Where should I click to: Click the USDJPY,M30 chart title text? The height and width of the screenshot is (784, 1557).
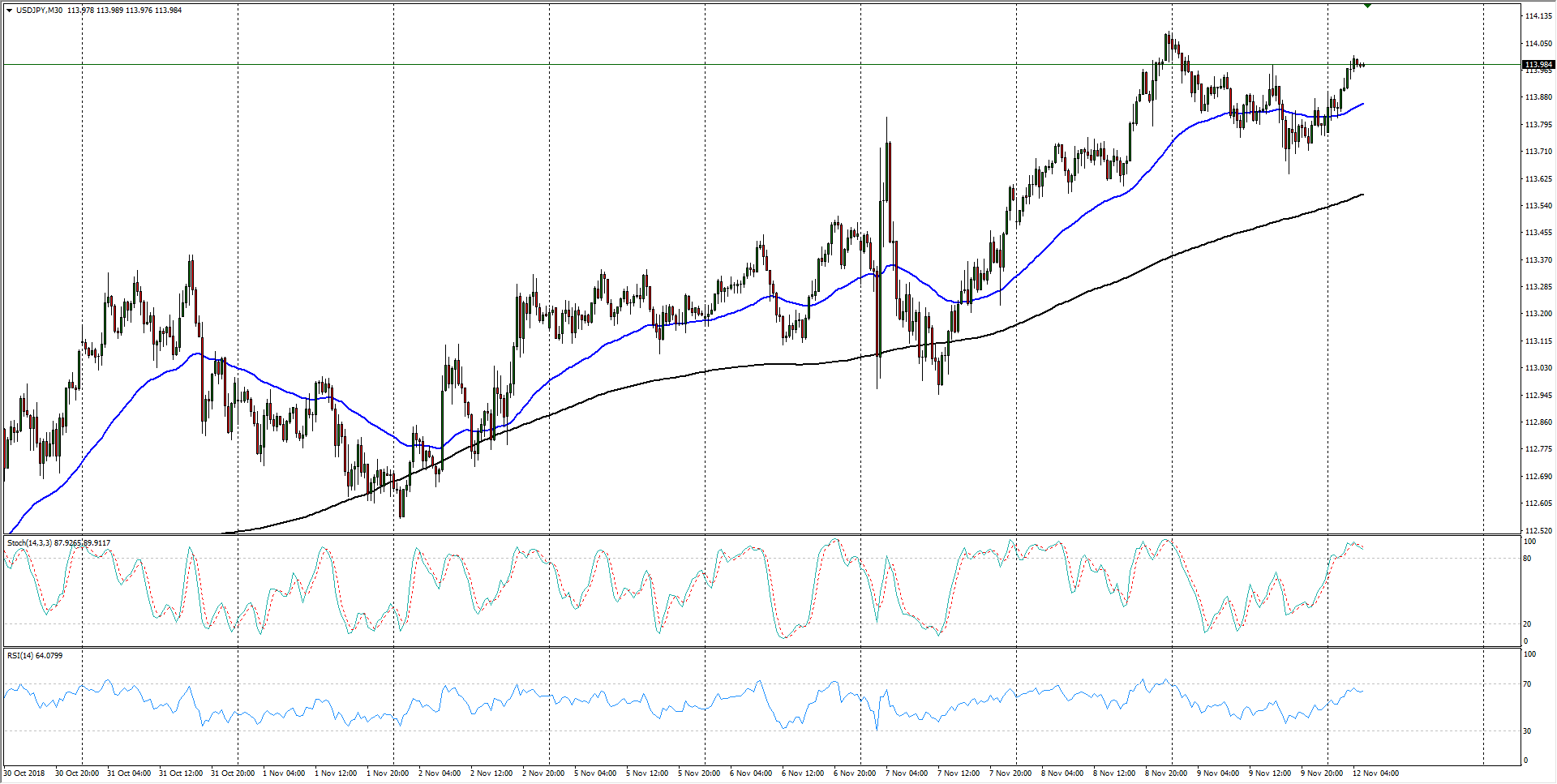39,11
